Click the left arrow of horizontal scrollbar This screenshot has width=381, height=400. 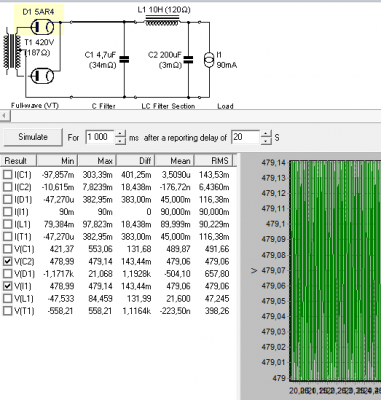click(5, 115)
